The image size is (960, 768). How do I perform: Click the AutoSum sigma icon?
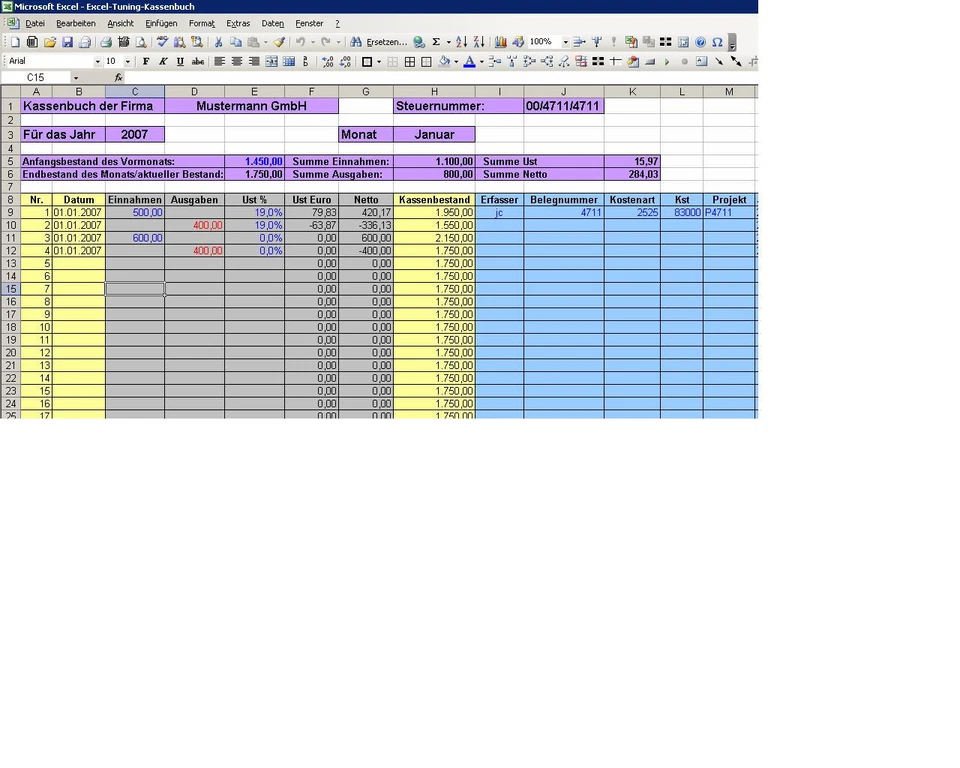[x=436, y=42]
